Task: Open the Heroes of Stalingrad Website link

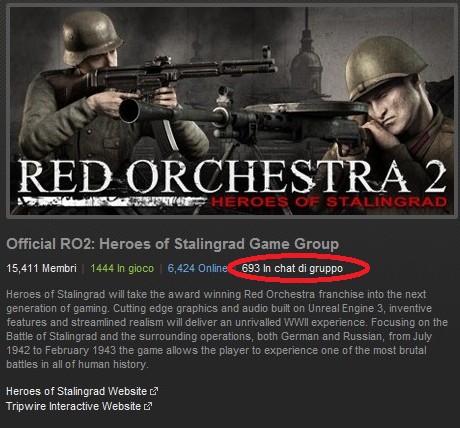Action: click(76, 391)
